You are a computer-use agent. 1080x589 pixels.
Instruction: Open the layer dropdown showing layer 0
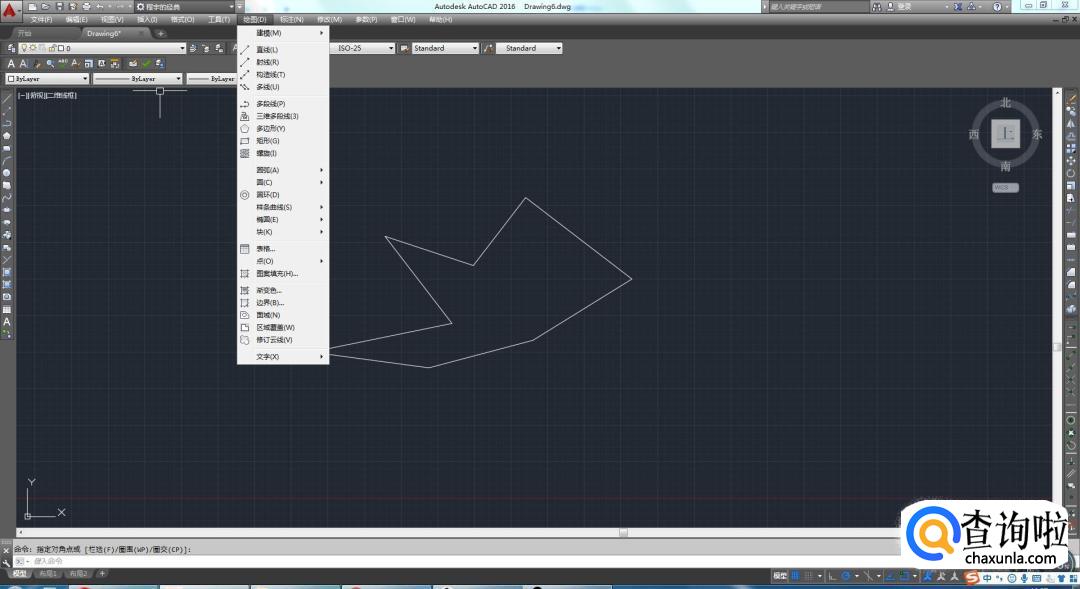click(x=102, y=48)
